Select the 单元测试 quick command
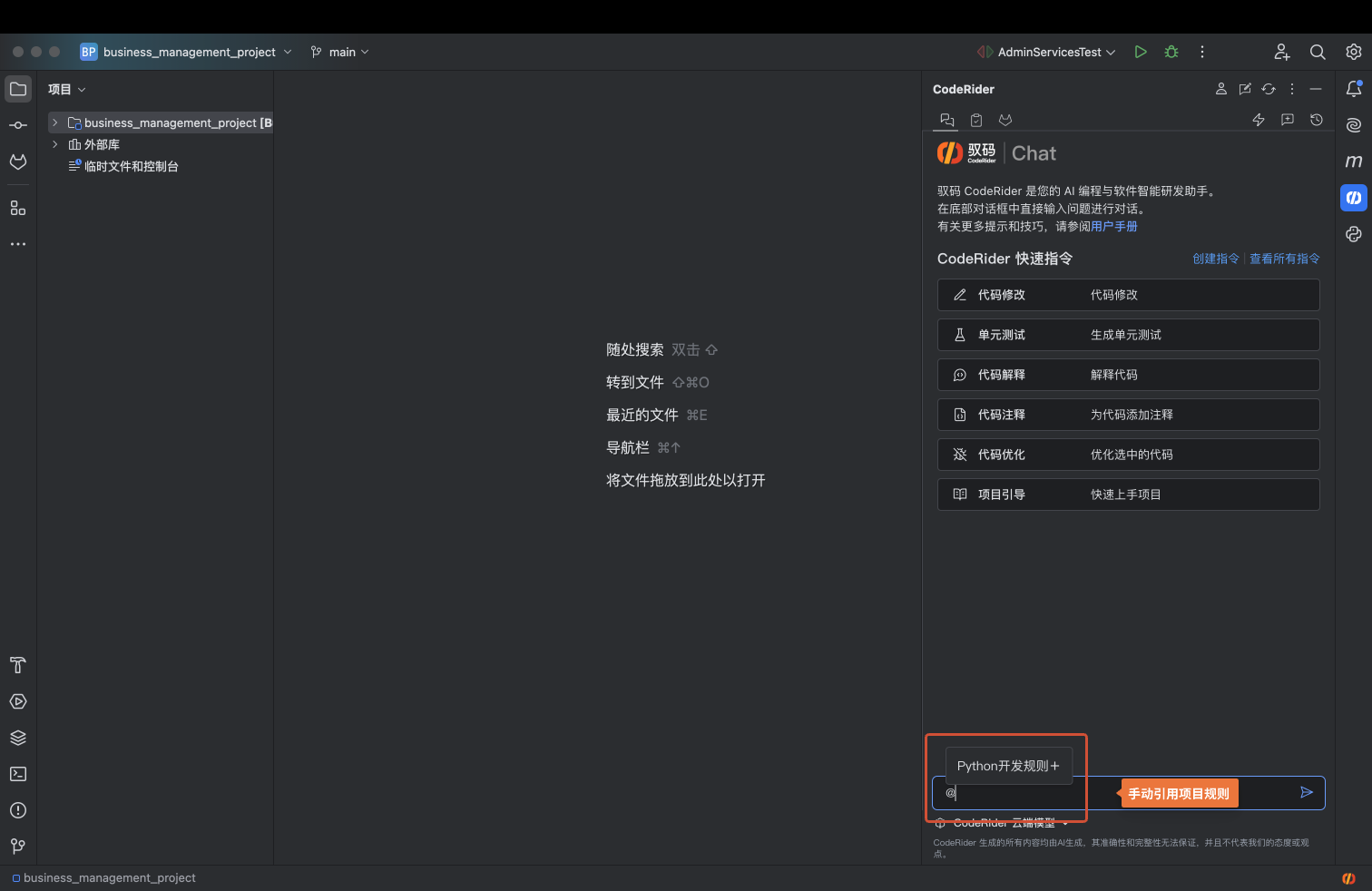Viewport: 1372px width, 891px height. pos(1128,335)
